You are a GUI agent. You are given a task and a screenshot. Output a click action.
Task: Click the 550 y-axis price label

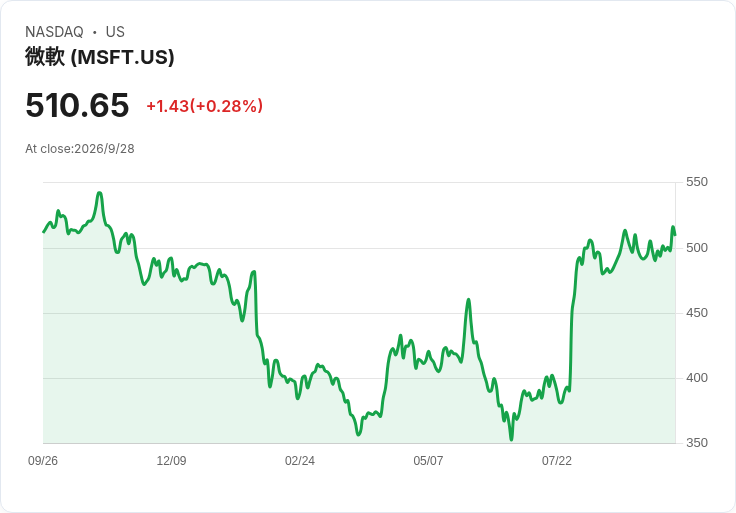coord(697,182)
